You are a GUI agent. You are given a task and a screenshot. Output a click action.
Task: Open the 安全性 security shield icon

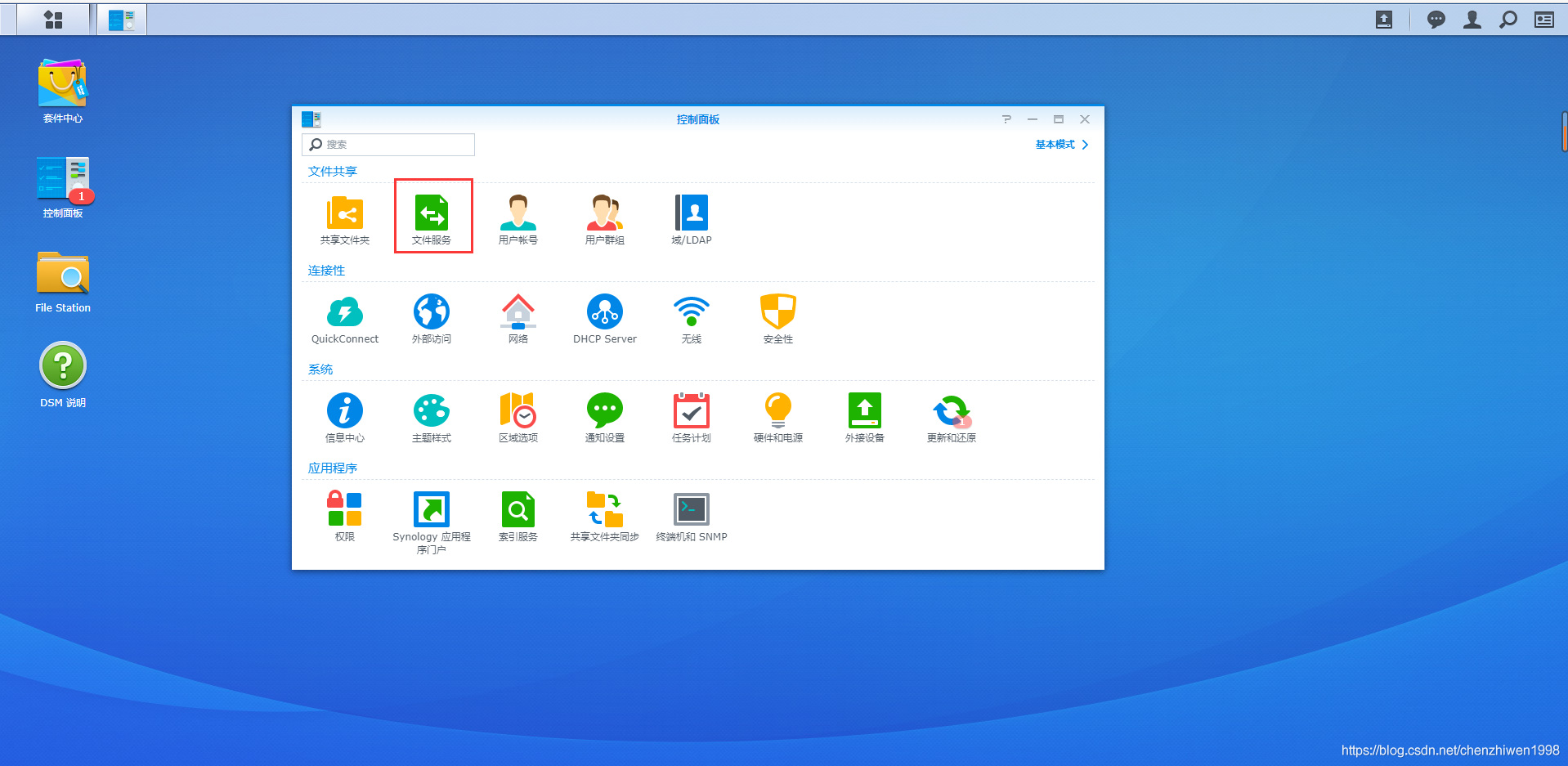778,312
